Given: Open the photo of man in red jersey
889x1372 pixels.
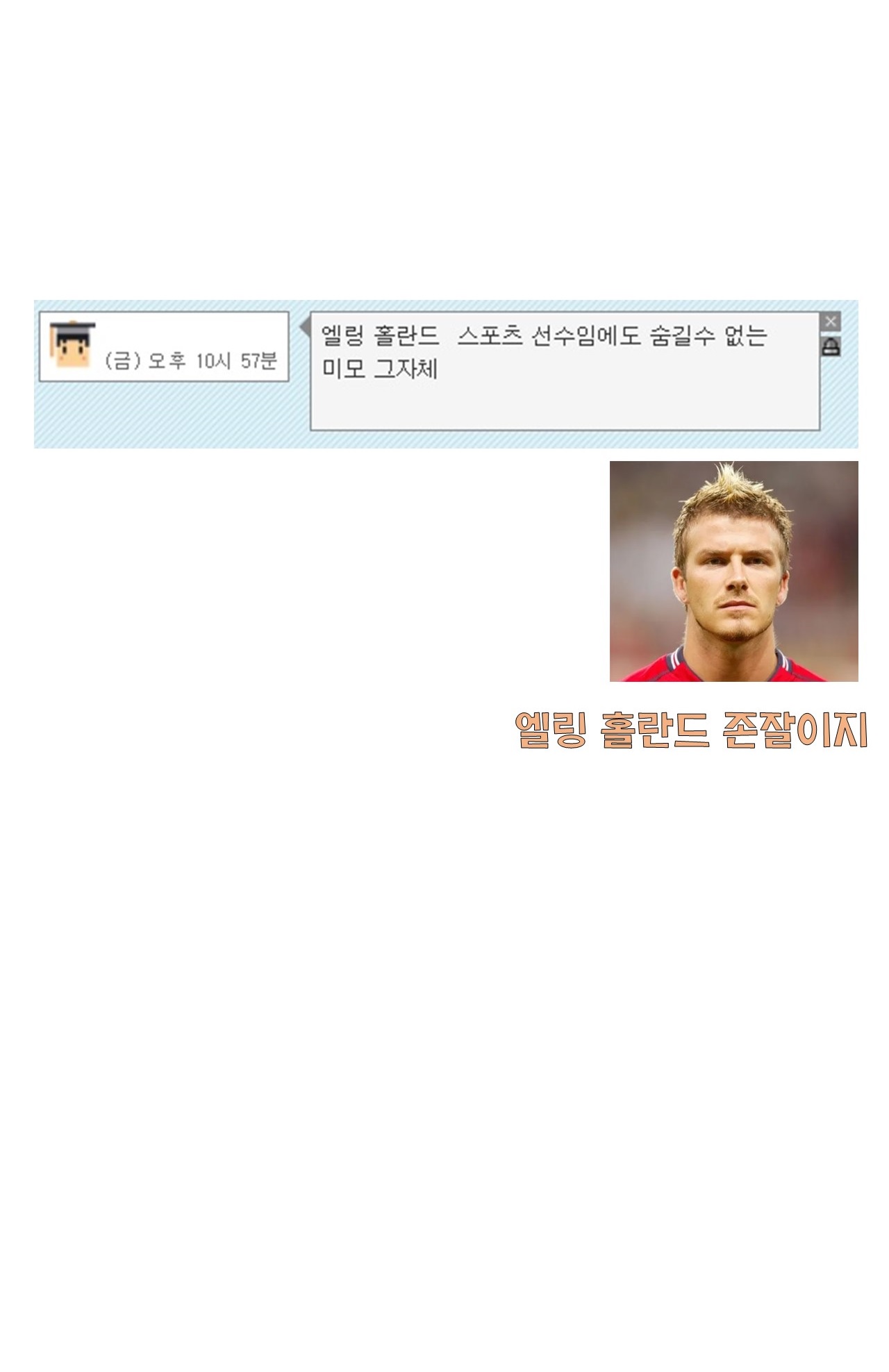Looking at the screenshot, I should coord(733,571).
